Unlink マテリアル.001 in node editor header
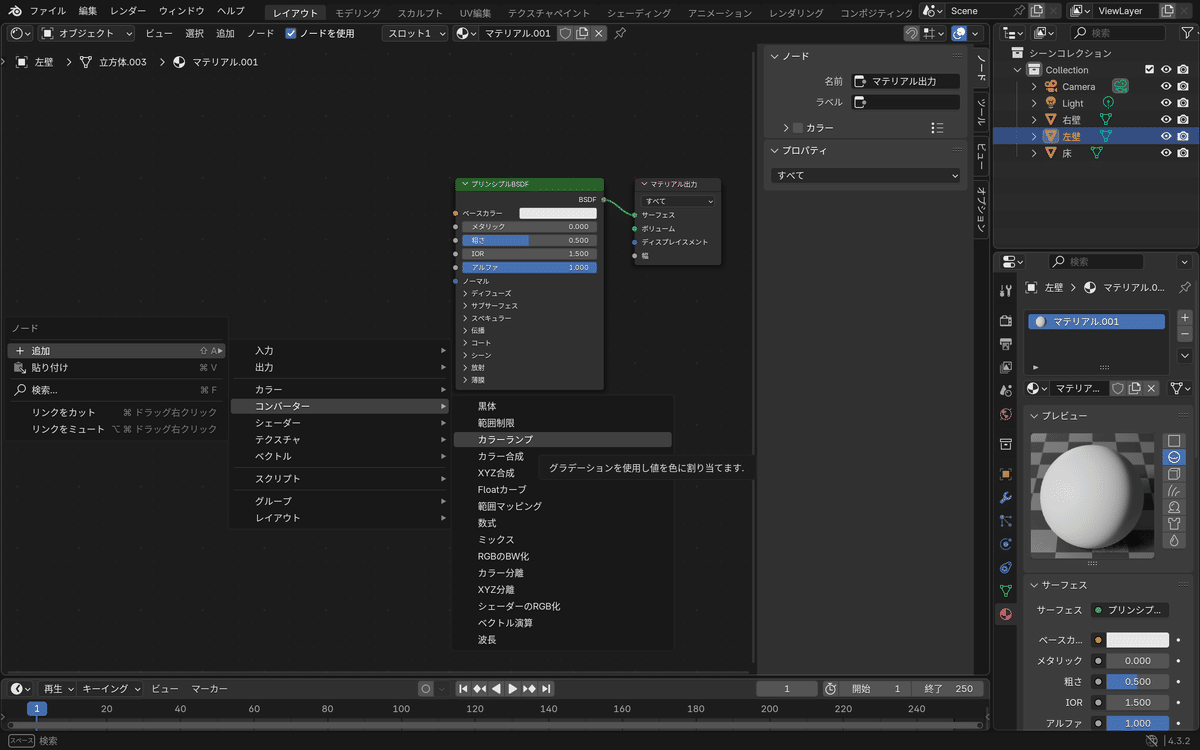The height and width of the screenshot is (750, 1200). click(599, 33)
